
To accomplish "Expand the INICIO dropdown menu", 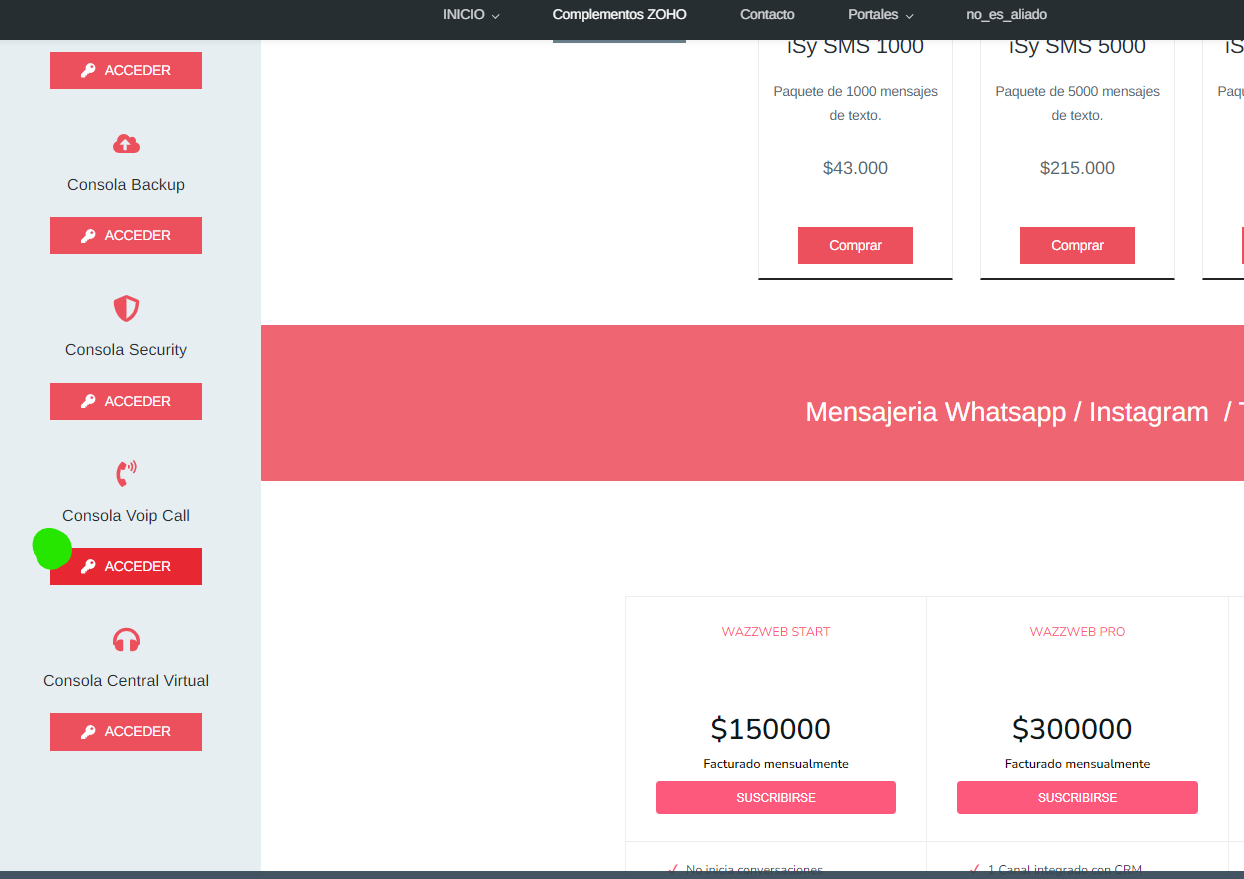I will click(x=471, y=15).
